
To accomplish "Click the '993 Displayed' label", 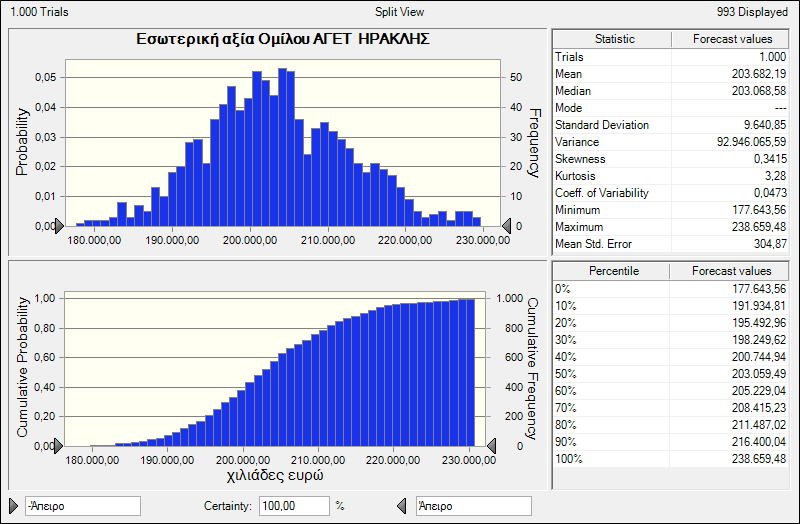I will pos(752,12).
